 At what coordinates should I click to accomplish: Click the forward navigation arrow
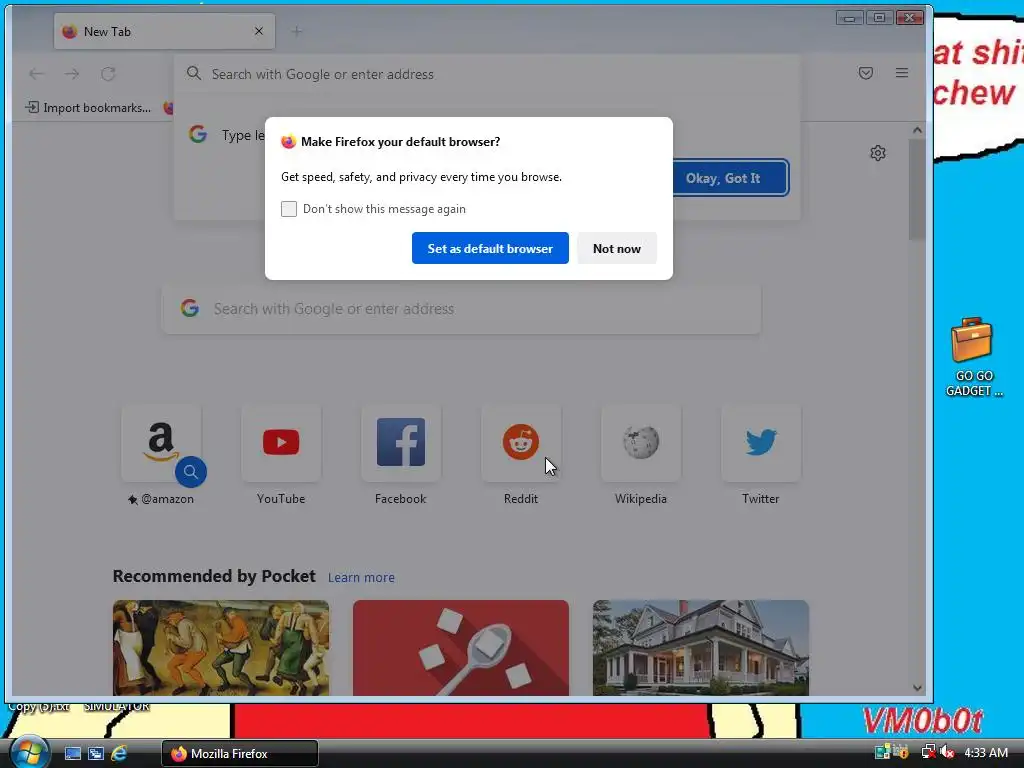[x=72, y=74]
